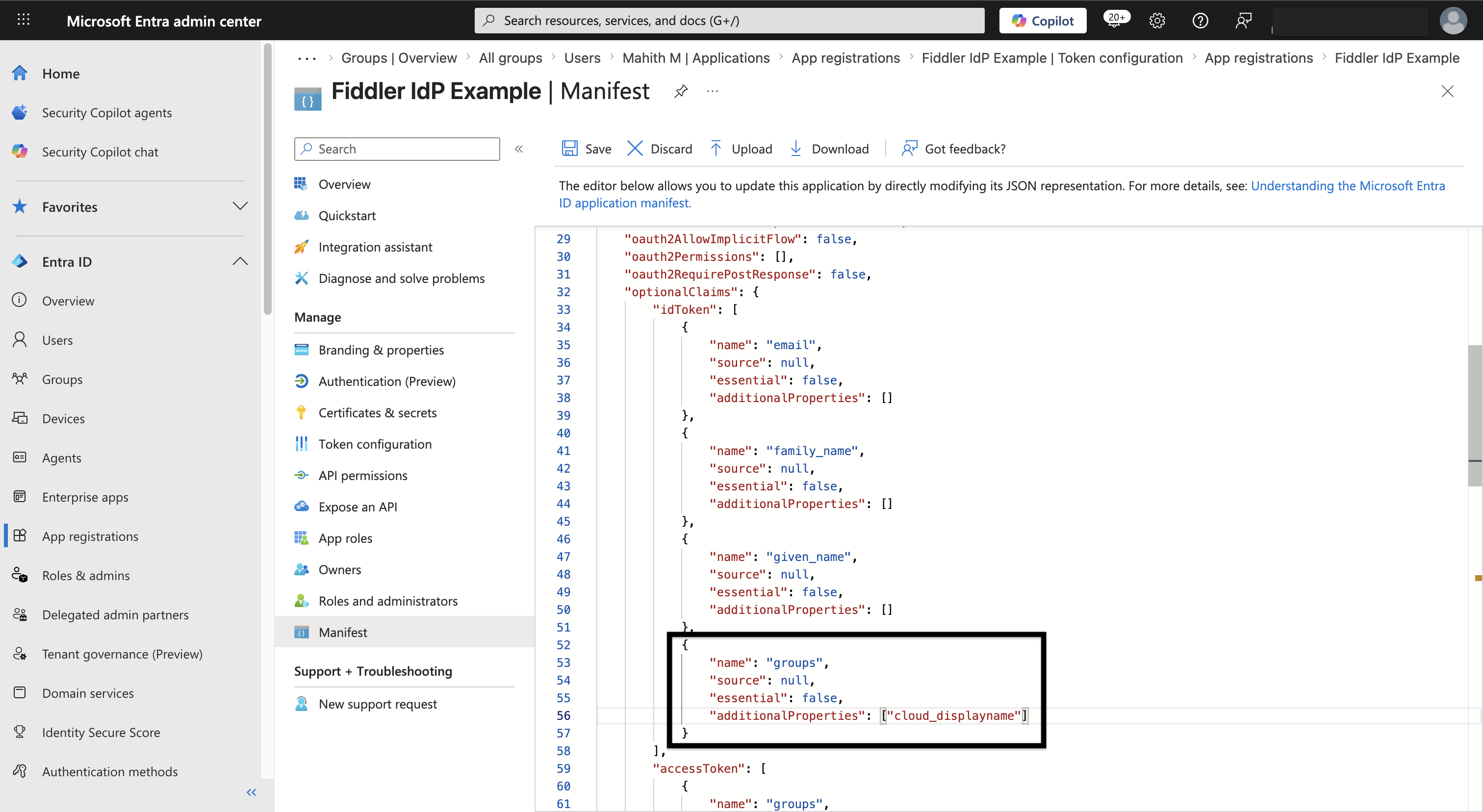Image resolution: width=1483 pixels, height=812 pixels.
Task: Open Authentication (Preview)
Action: click(387, 381)
